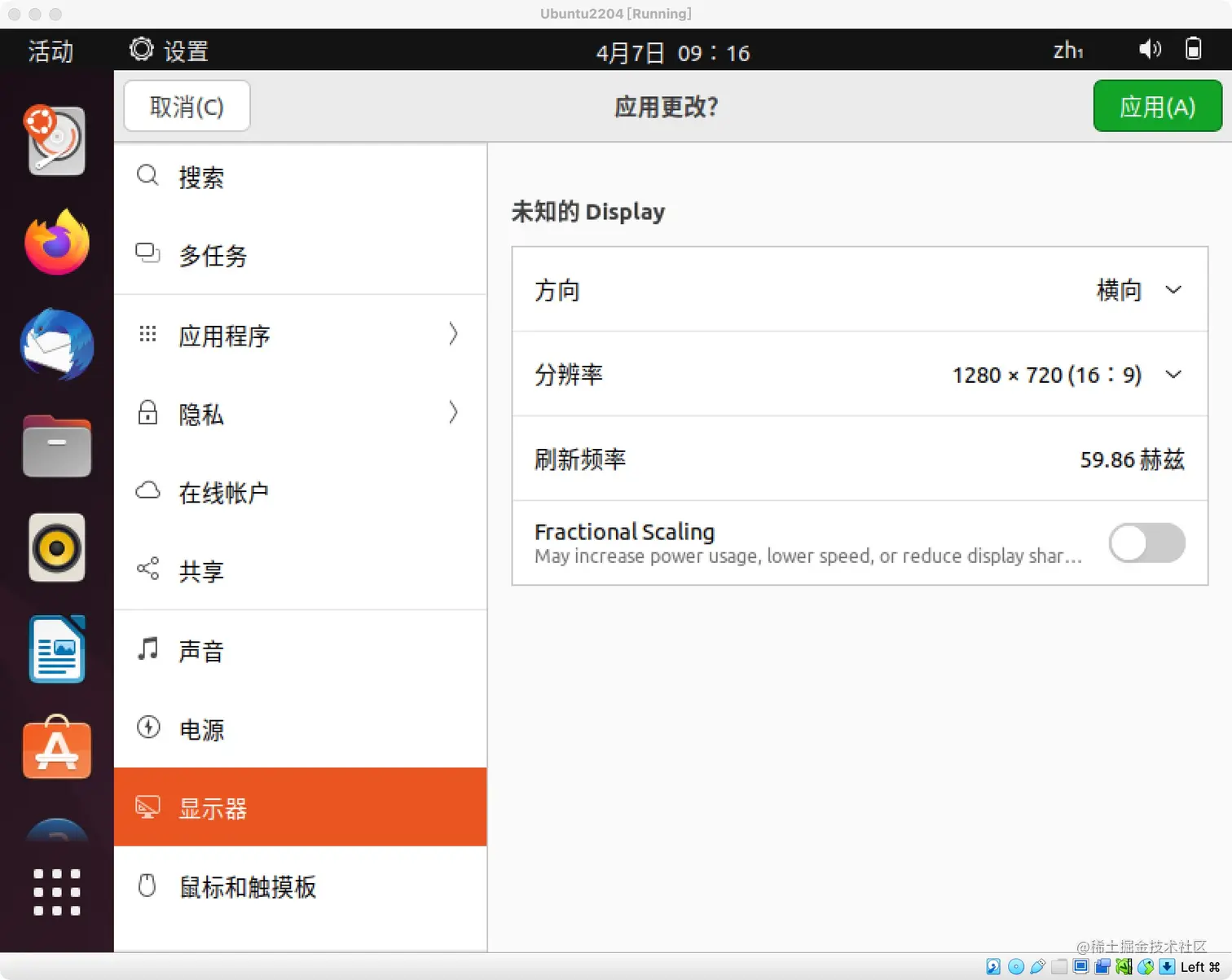Expand the 应用程序 settings submenu
Viewport: 1232px width, 980px height.
pyautogui.click(x=300, y=336)
